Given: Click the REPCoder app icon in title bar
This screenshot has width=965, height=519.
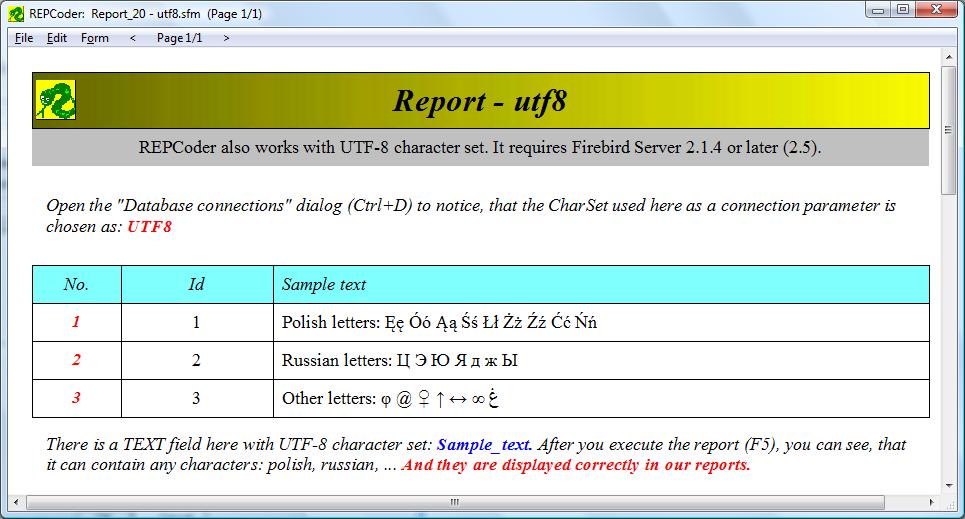Looking at the screenshot, I should [16, 14].
